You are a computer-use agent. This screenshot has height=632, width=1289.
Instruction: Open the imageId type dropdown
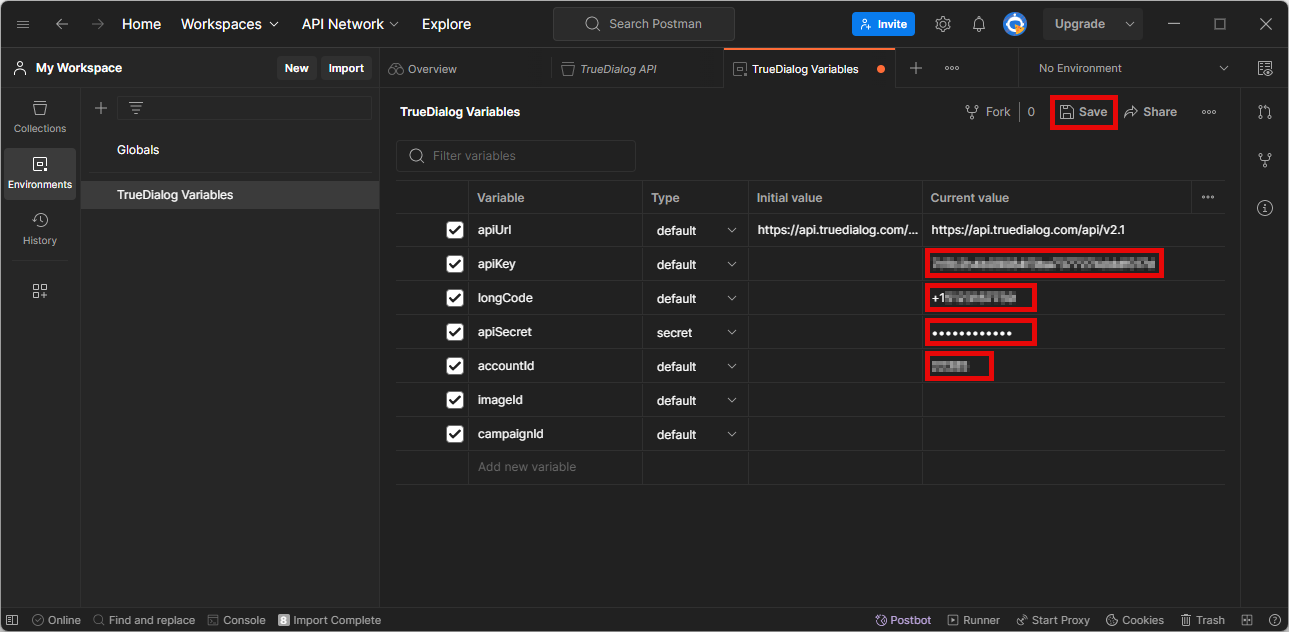(695, 400)
